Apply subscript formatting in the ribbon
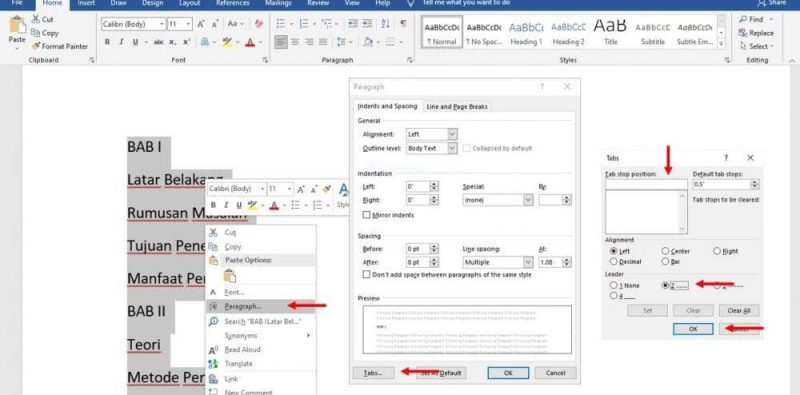Viewport: 800px width, 395px height. (173, 42)
